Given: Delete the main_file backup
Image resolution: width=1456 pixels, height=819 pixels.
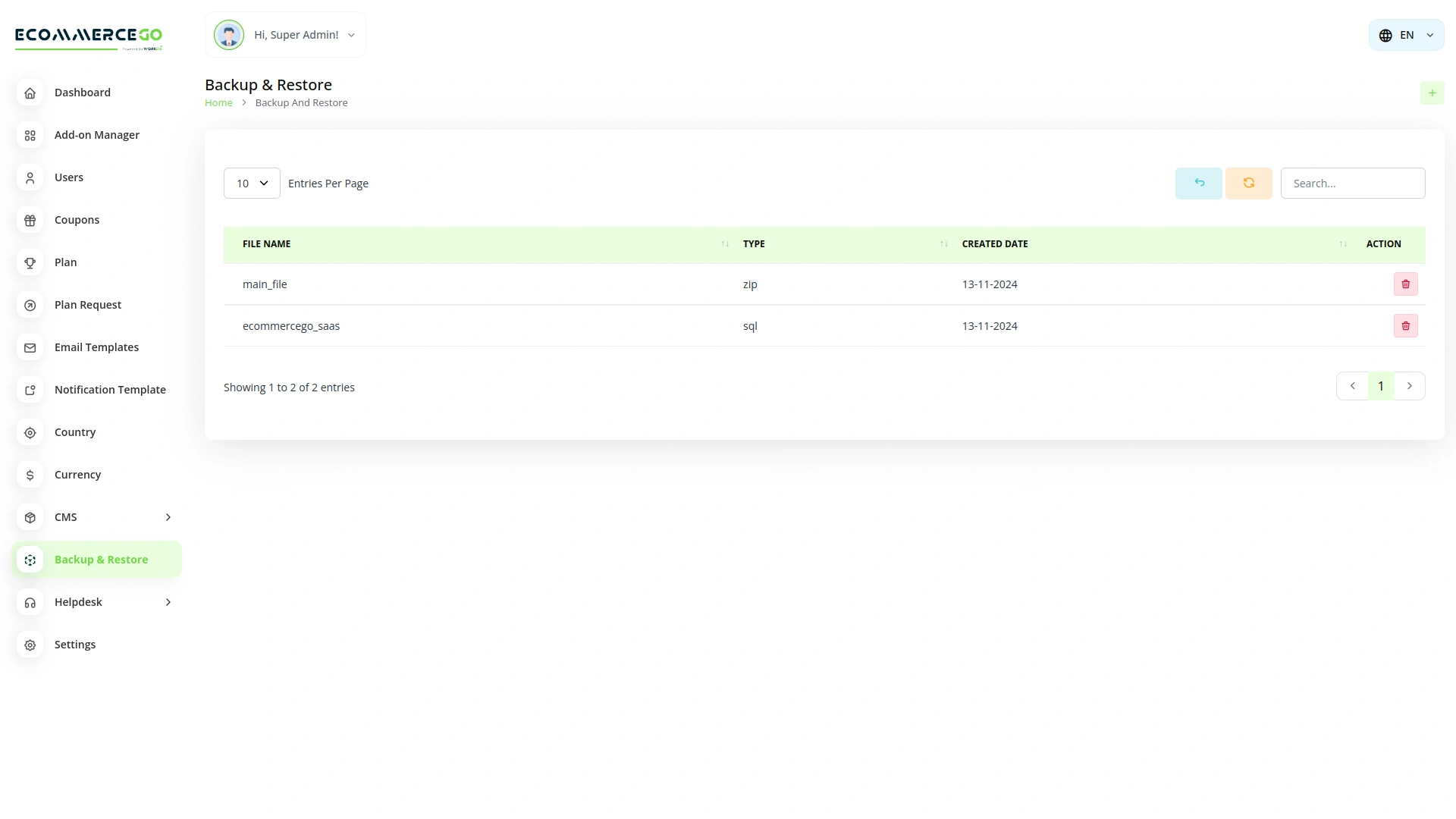Looking at the screenshot, I should click(x=1406, y=284).
